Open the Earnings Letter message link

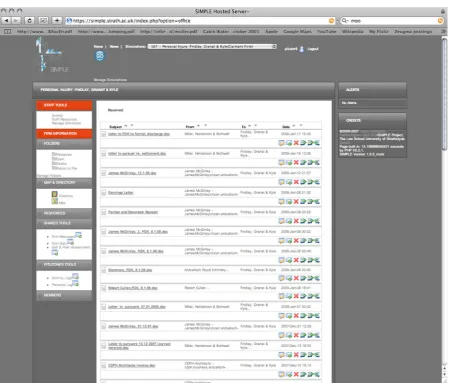(x=121, y=193)
